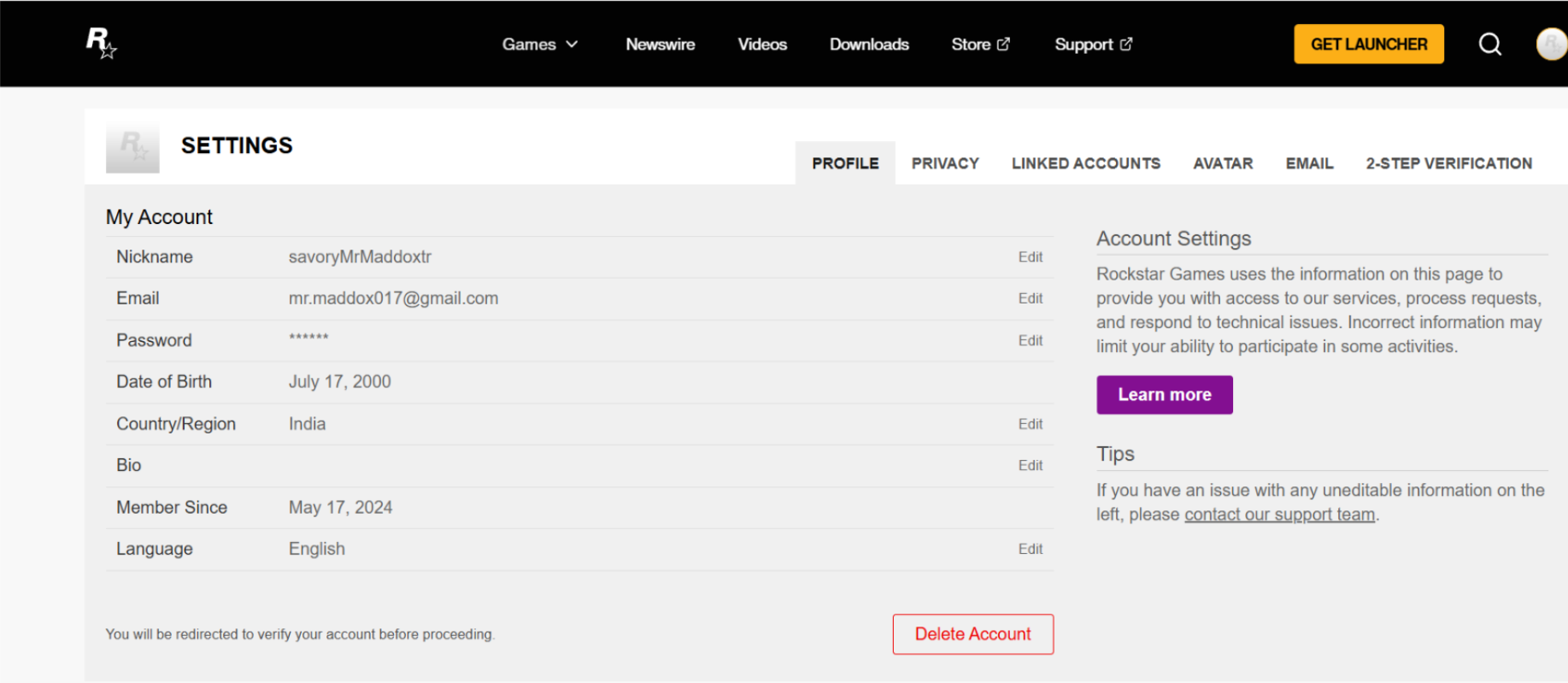The height and width of the screenshot is (683, 1568).
Task: Click the Language value English
Action: click(x=316, y=549)
